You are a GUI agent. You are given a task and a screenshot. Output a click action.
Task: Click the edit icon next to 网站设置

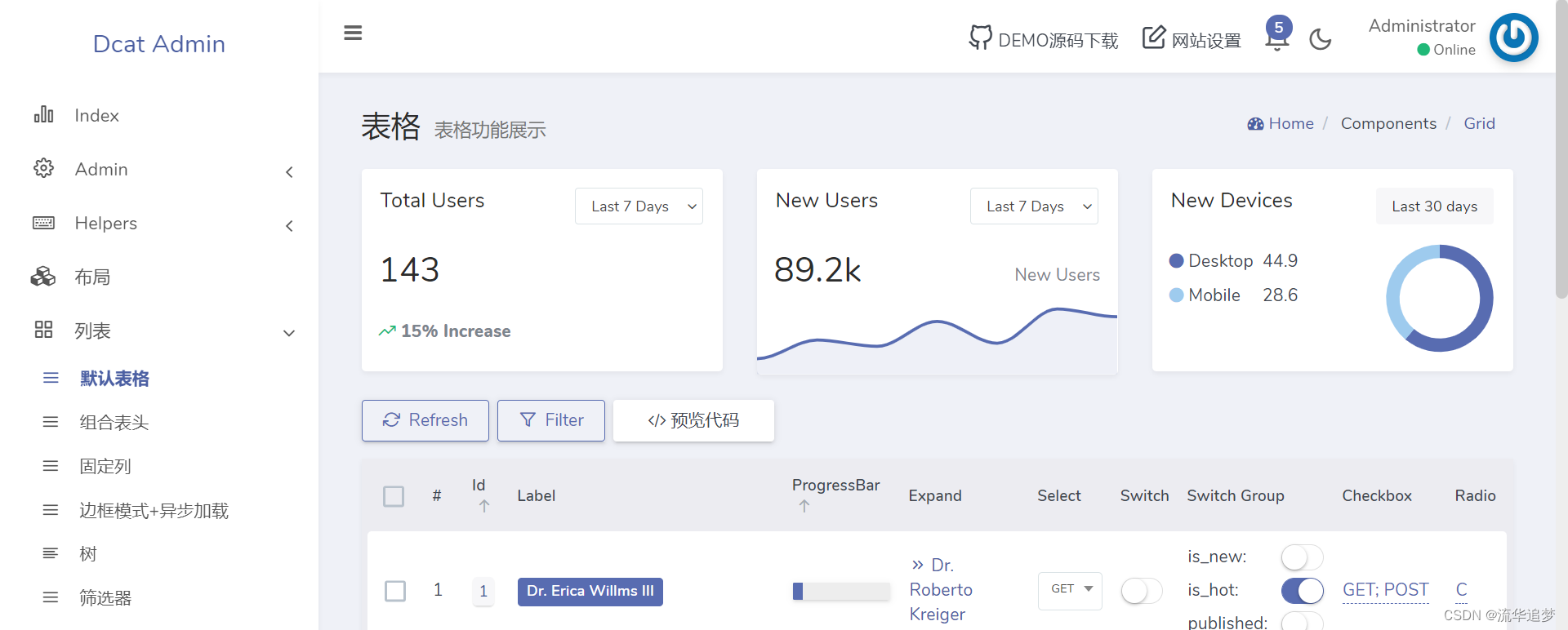(1153, 38)
